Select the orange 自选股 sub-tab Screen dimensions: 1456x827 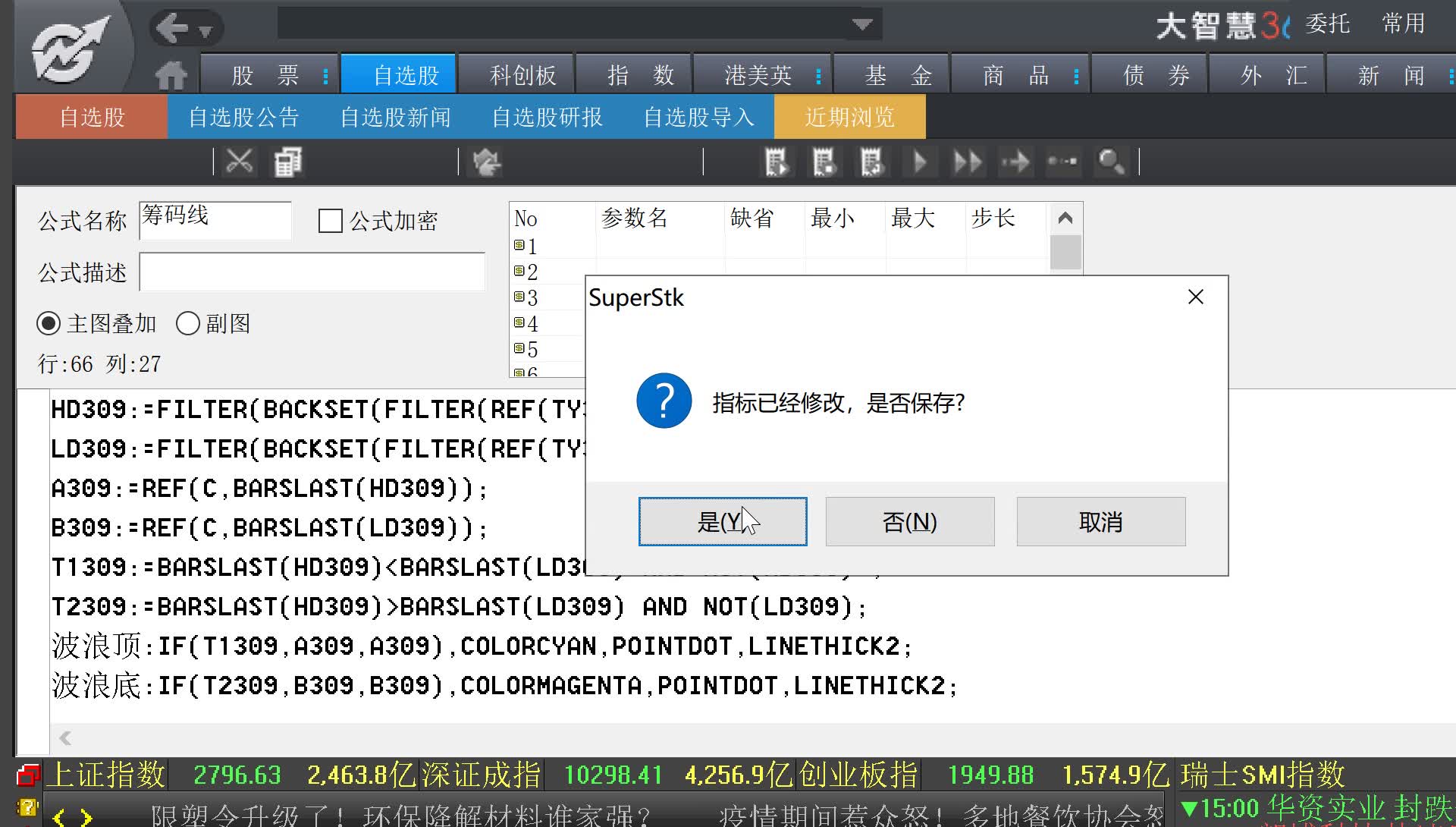pos(92,117)
